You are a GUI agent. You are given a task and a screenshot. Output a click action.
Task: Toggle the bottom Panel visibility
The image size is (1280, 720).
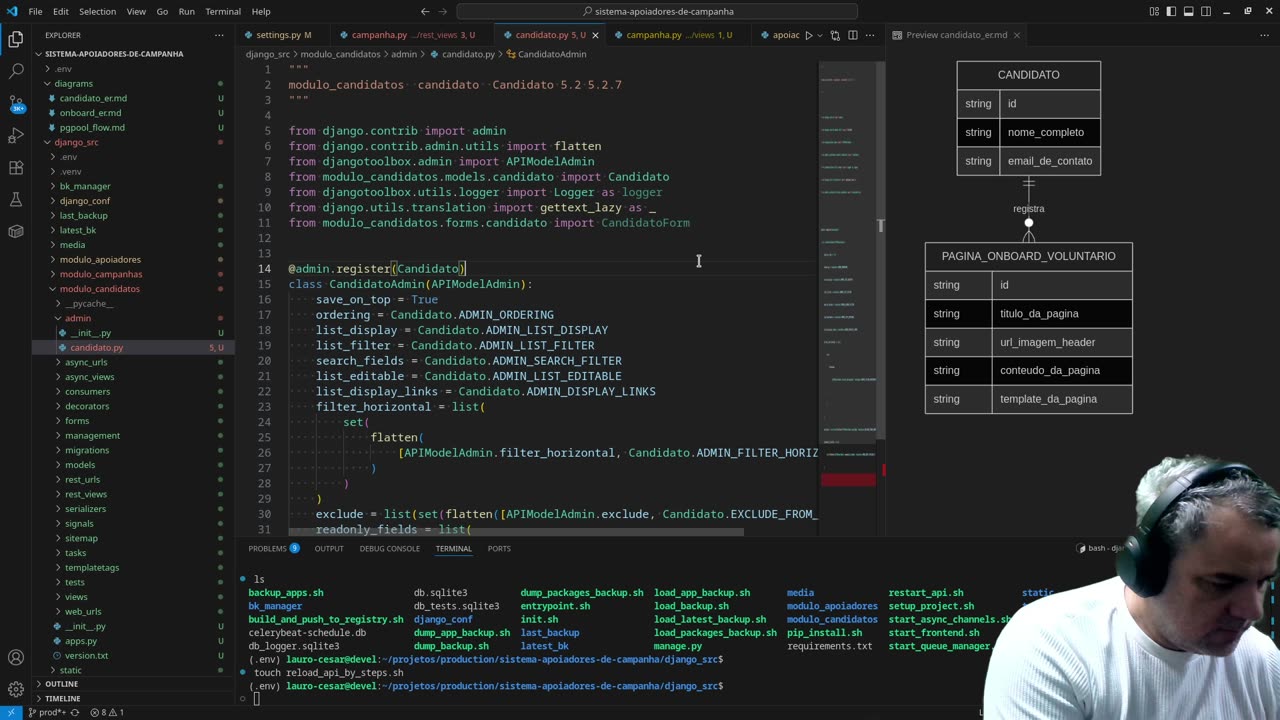click(x=1186, y=11)
